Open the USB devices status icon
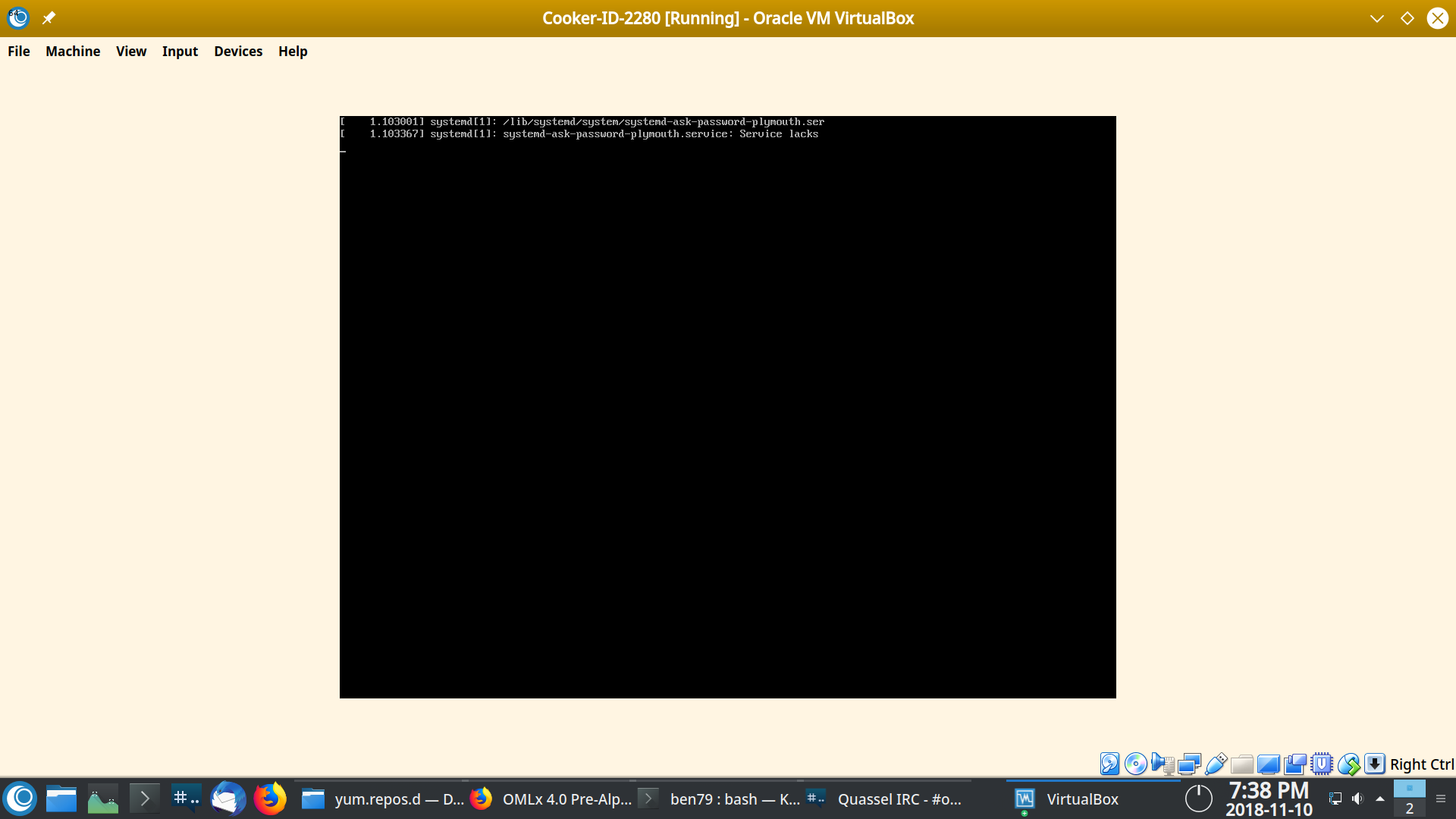This screenshot has width=1456, height=819. pos(1216,764)
